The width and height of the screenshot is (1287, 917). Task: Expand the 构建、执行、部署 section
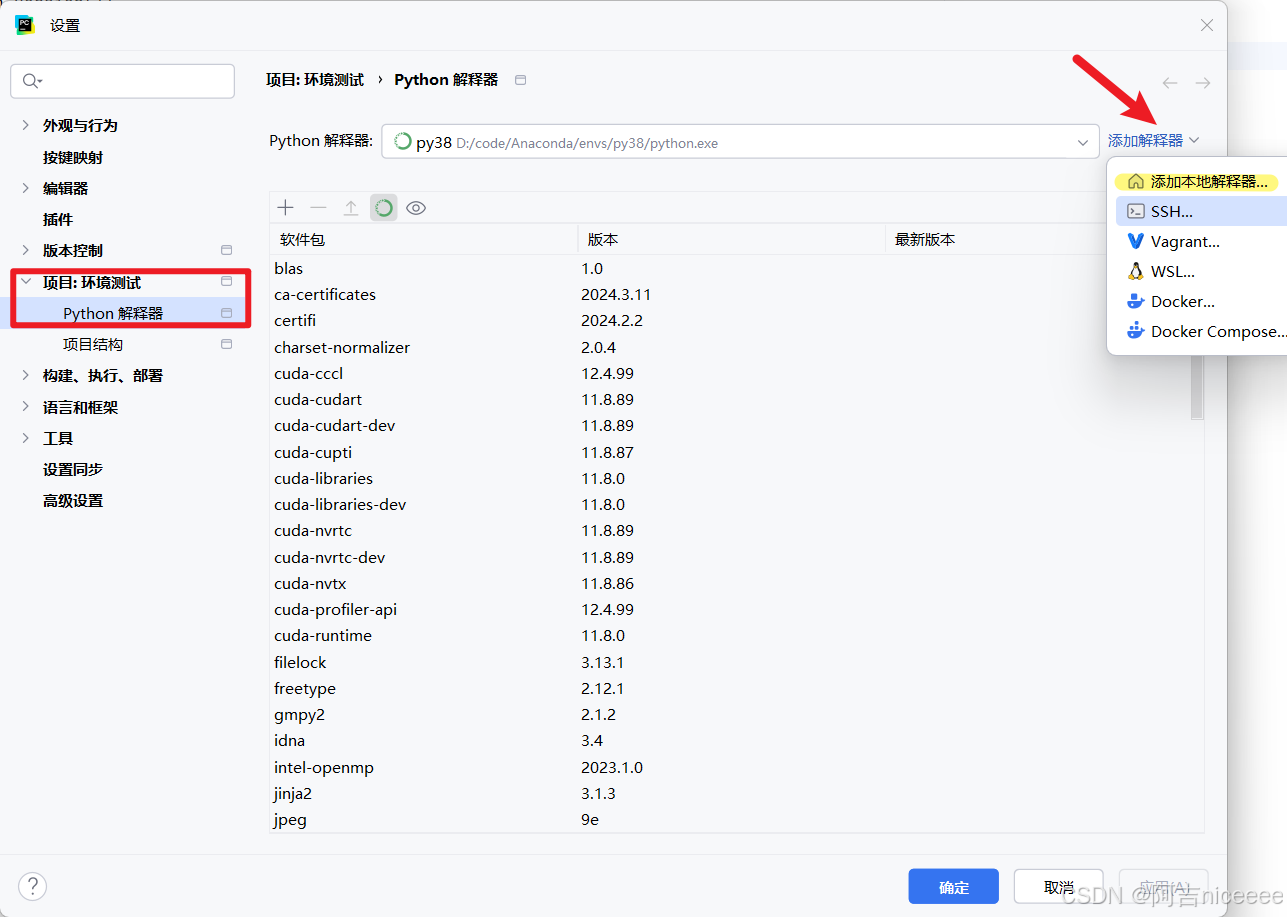point(26,375)
